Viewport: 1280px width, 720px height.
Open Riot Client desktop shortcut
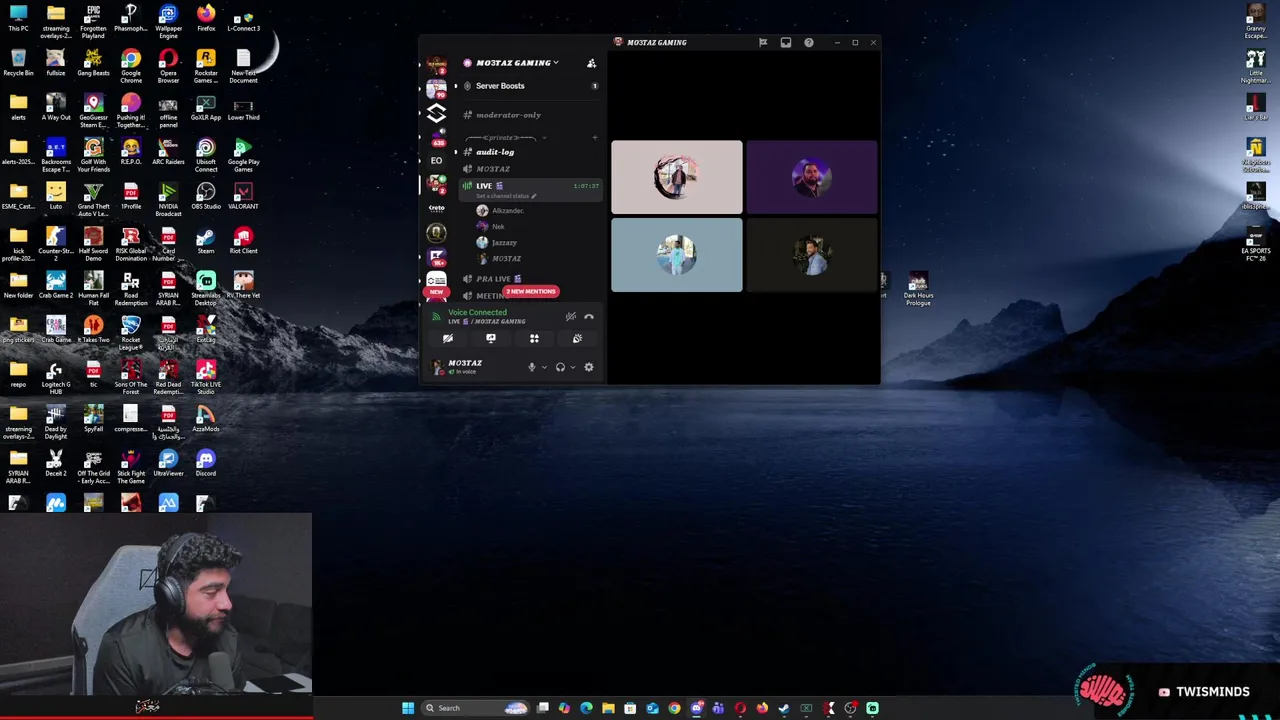click(x=243, y=239)
